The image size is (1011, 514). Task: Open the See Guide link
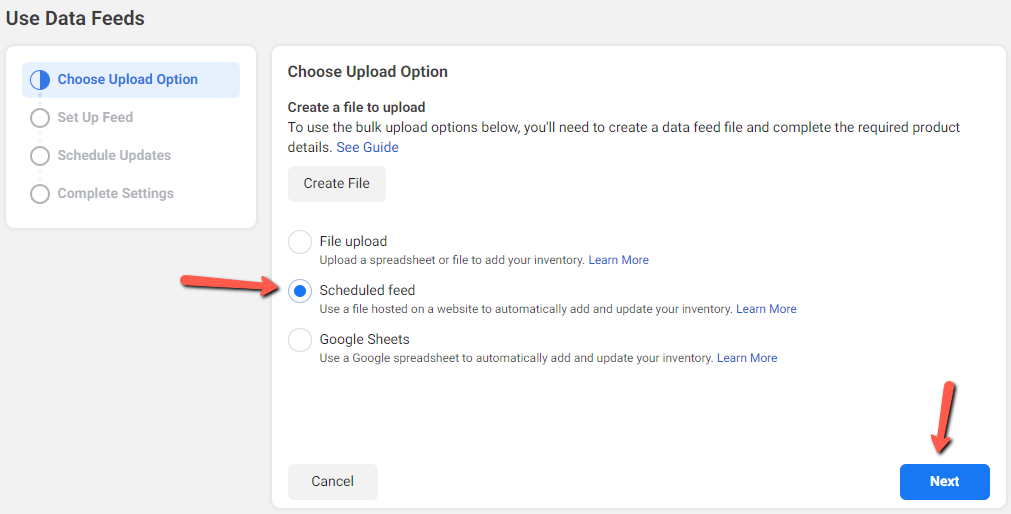pyautogui.click(x=368, y=147)
